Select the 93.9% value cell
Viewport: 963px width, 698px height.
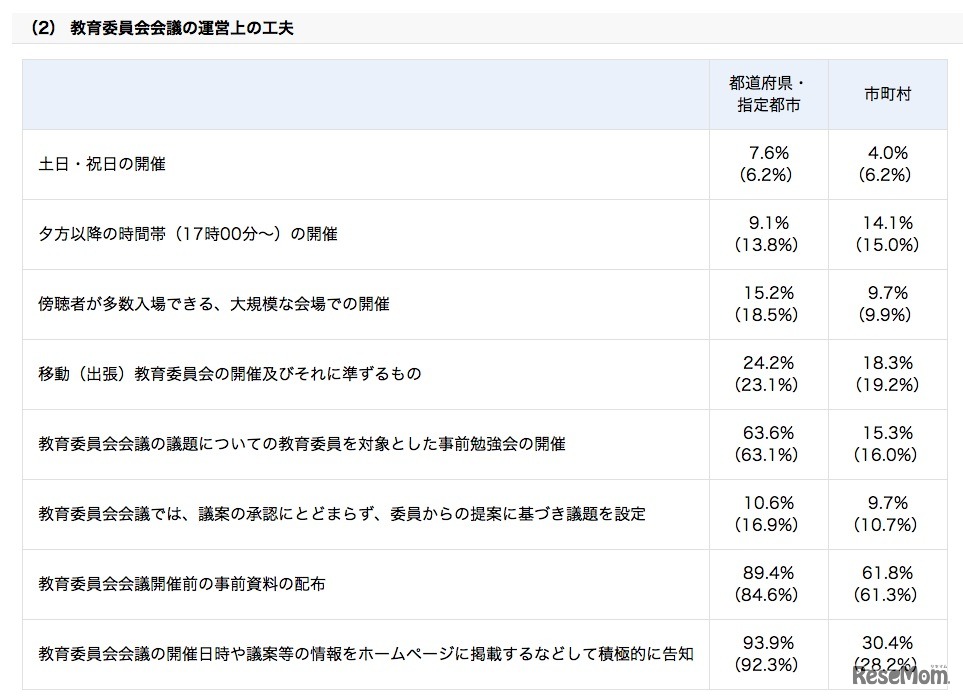point(769,643)
